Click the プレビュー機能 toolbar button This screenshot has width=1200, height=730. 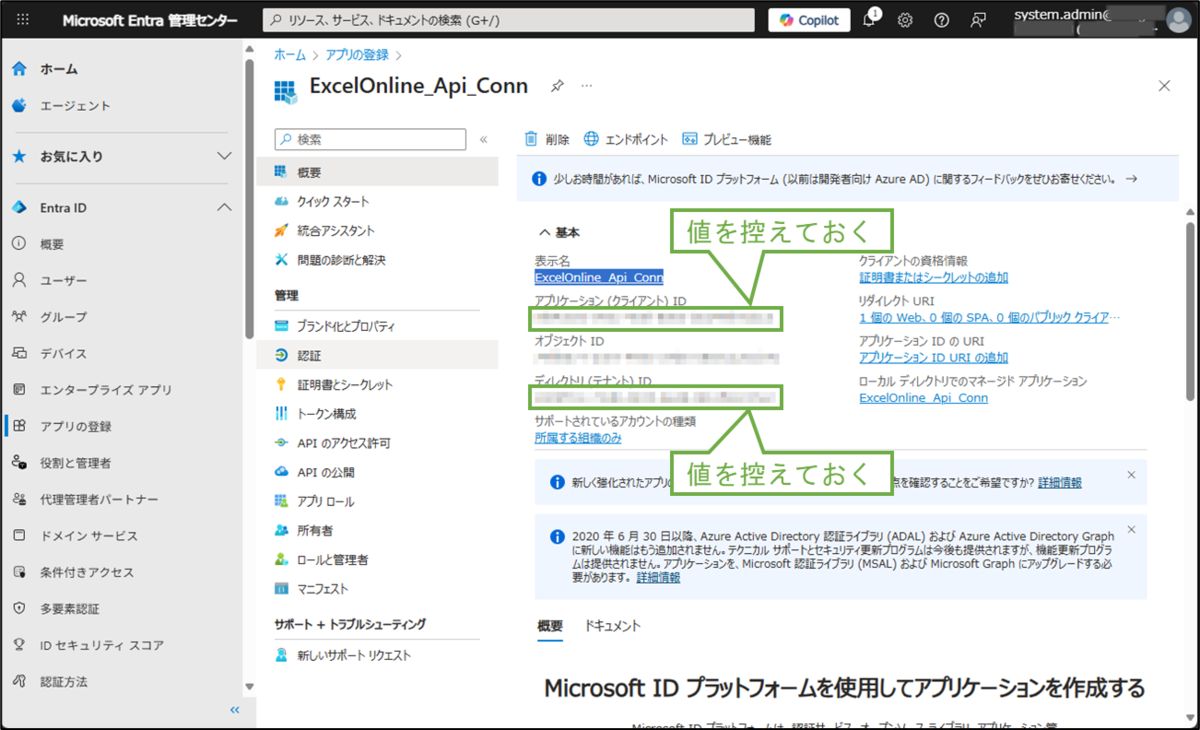point(726,140)
